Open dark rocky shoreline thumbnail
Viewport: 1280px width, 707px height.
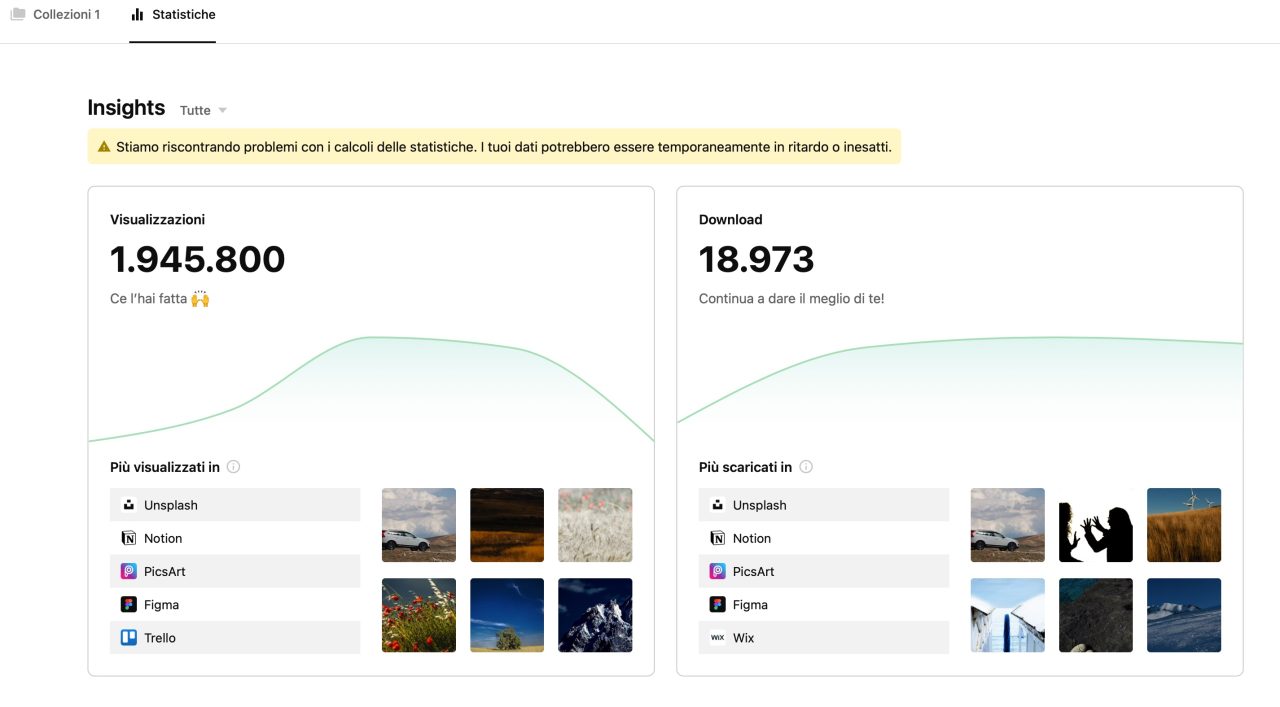(1096, 615)
